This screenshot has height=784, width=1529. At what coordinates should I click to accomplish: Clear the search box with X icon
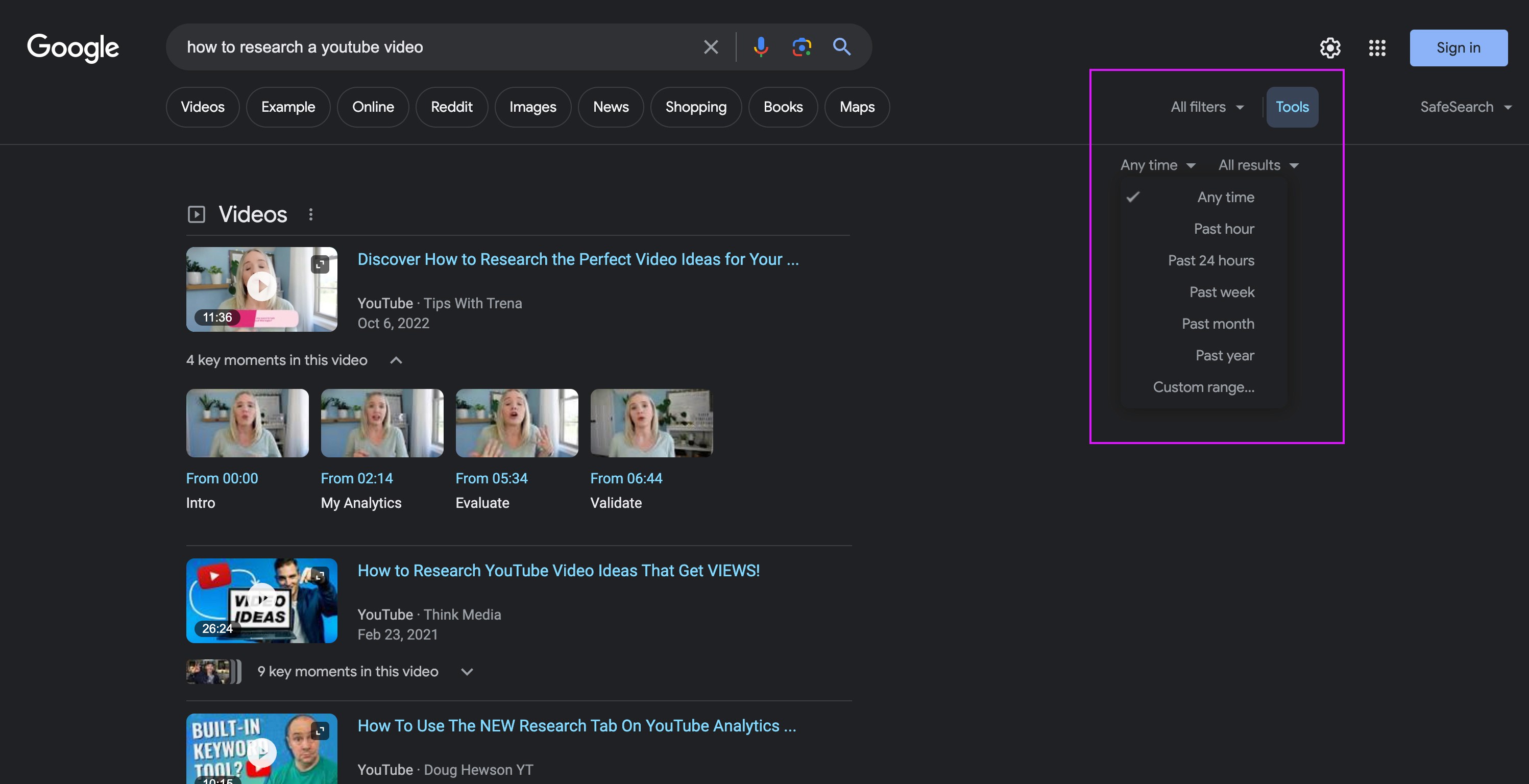(x=711, y=47)
